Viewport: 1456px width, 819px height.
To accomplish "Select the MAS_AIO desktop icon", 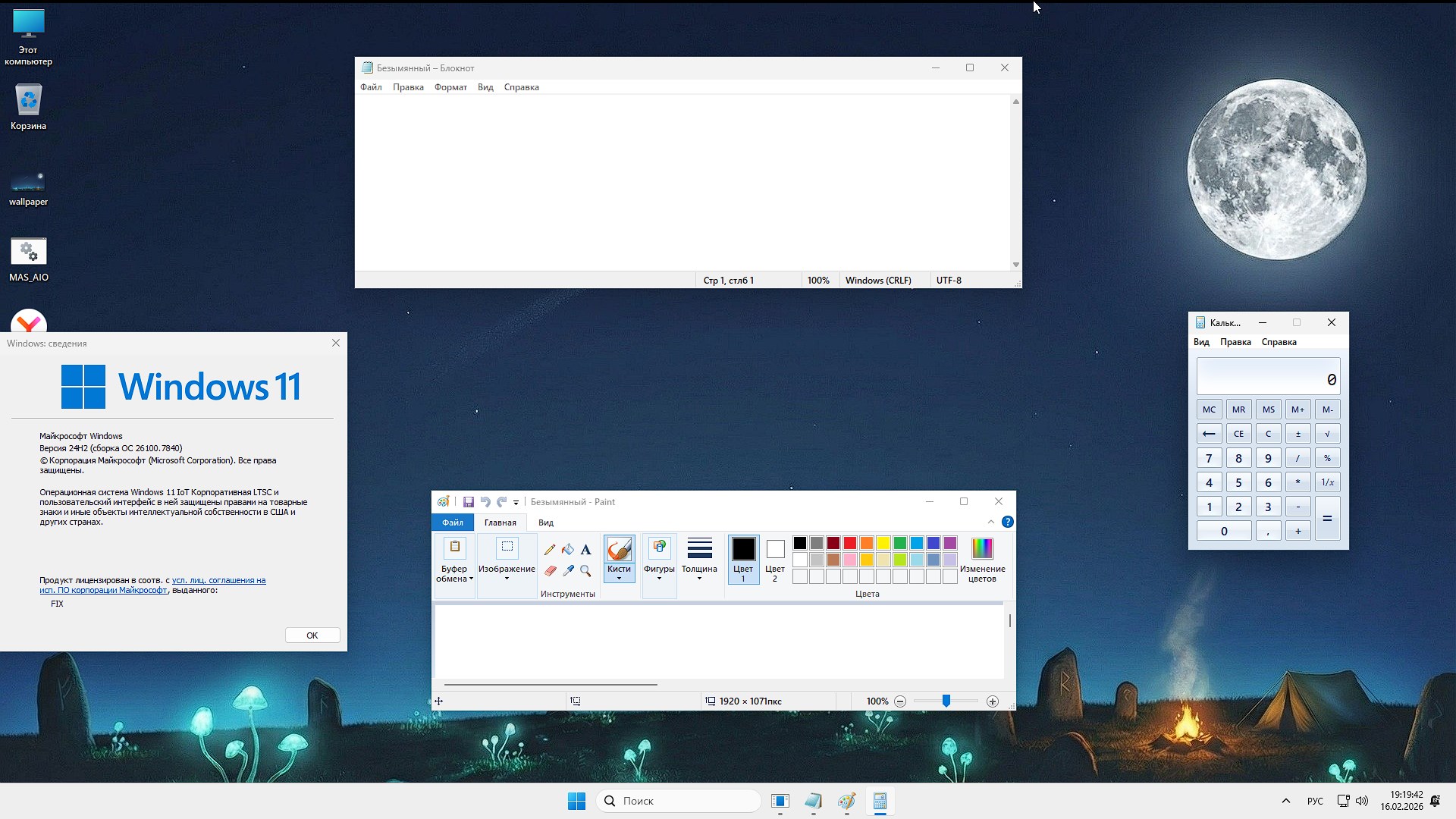I will point(29,260).
